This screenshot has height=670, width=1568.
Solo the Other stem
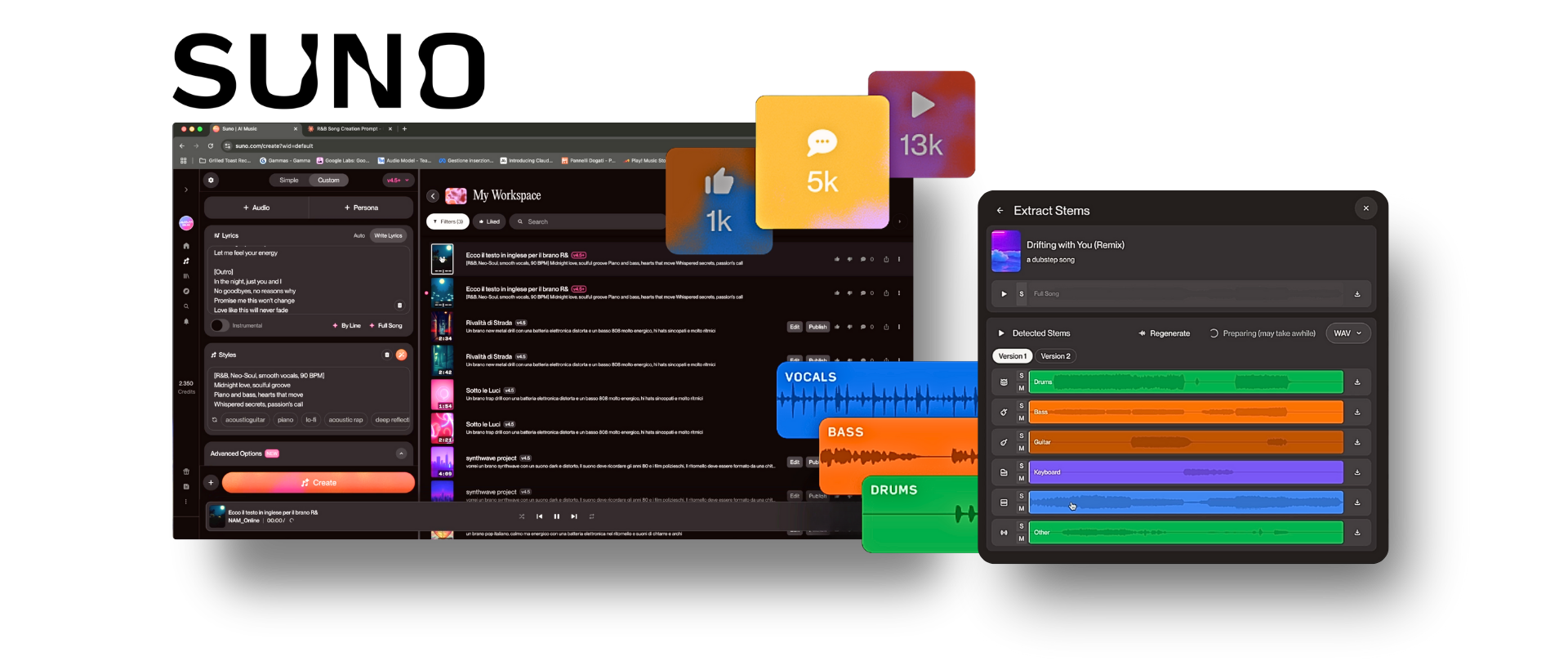[1022, 526]
